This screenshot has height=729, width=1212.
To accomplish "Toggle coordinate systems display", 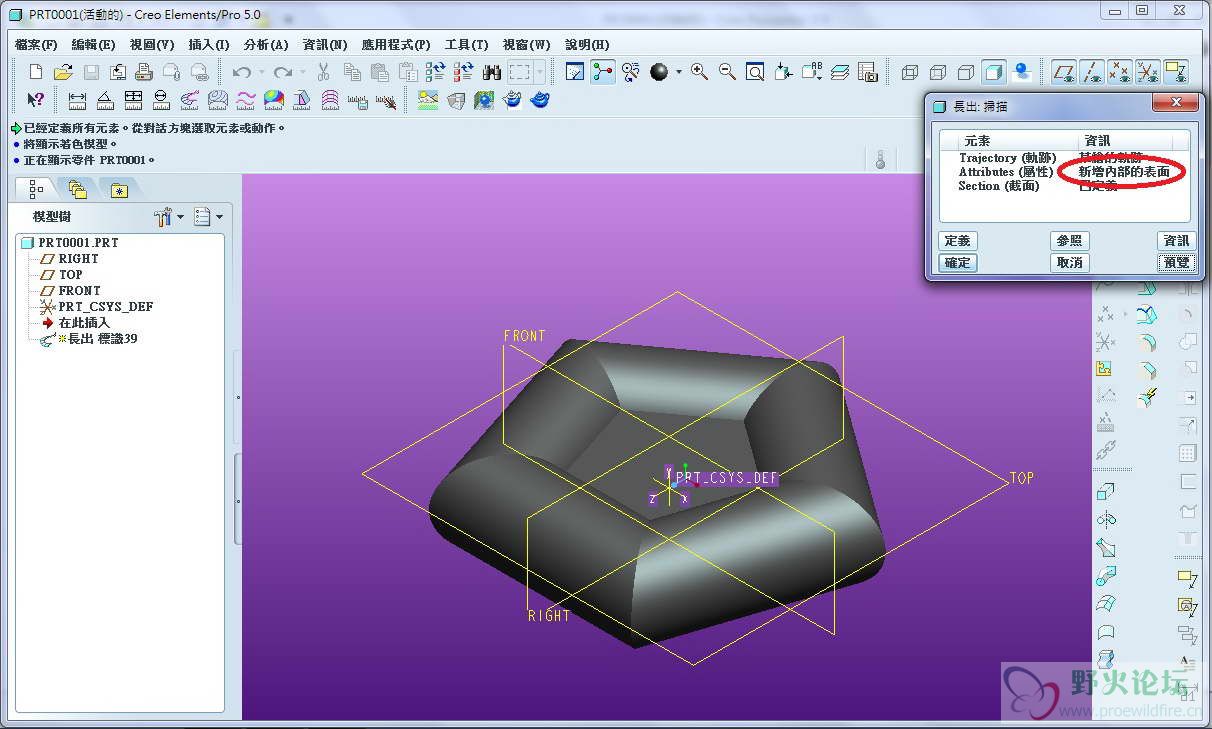I will (x=1147, y=72).
